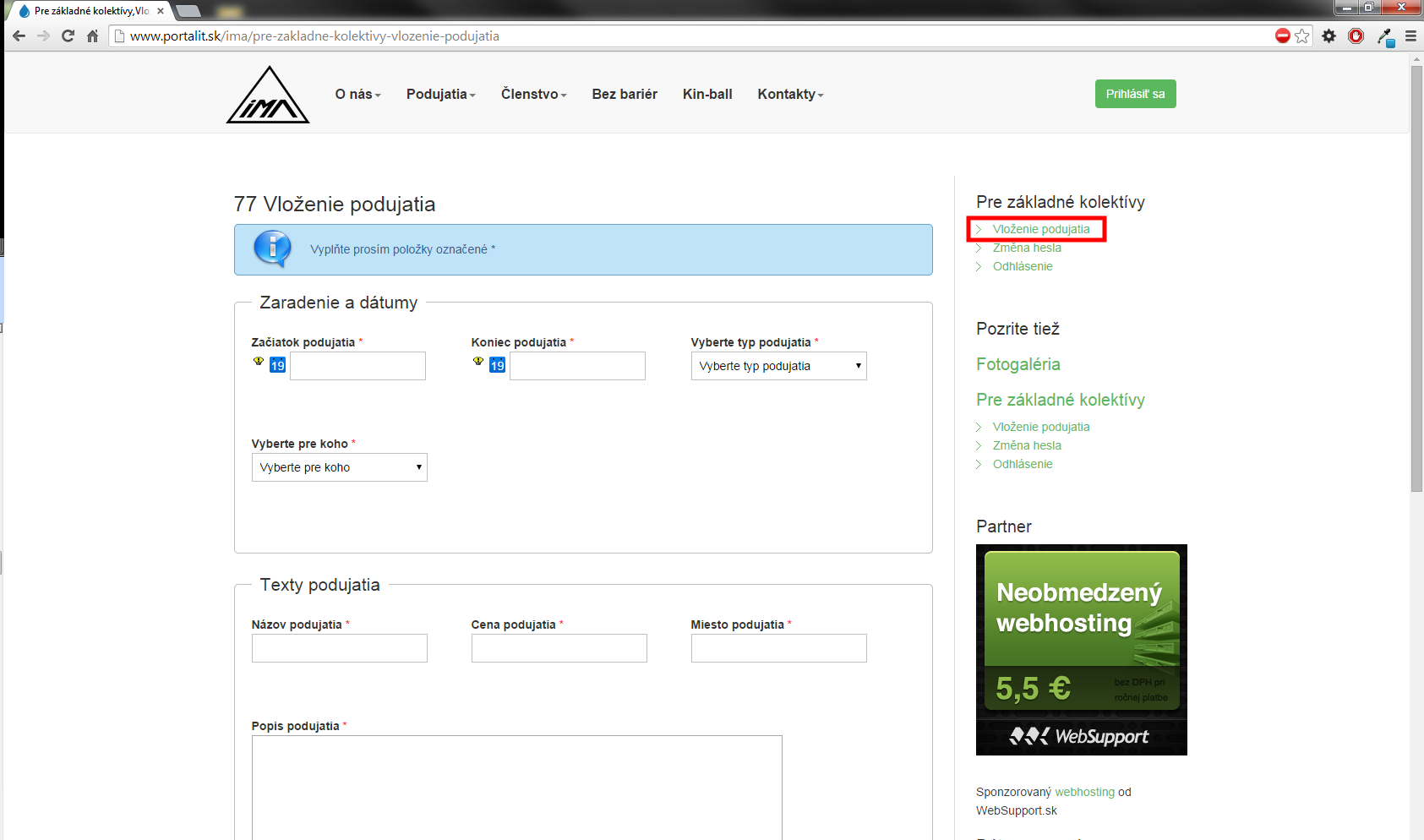The width and height of the screenshot is (1424, 840).
Task: Click inside the Popis podujatia textarea
Action: tap(516, 787)
